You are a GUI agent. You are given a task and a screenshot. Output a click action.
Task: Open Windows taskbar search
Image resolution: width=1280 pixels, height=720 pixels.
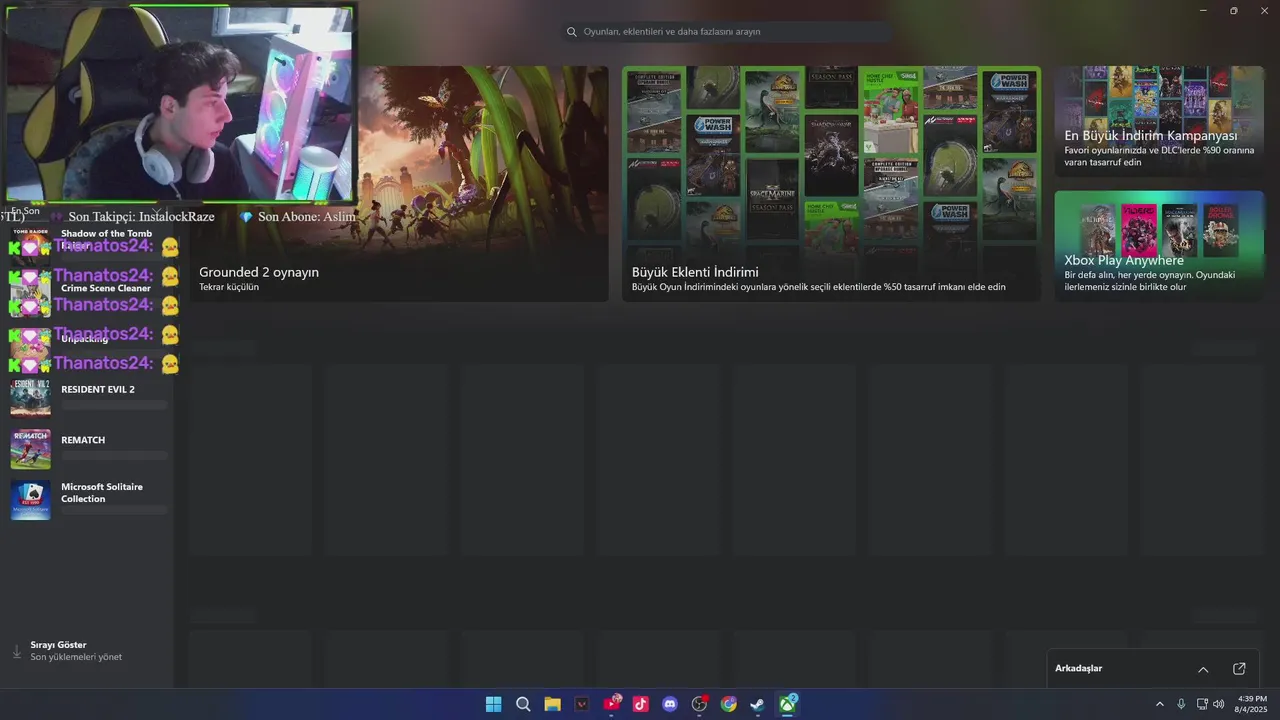(523, 704)
